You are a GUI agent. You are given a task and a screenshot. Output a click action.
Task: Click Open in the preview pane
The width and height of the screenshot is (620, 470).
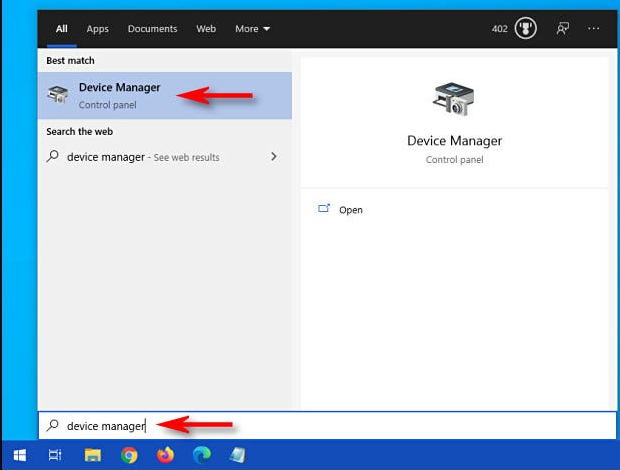click(x=350, y=210)
